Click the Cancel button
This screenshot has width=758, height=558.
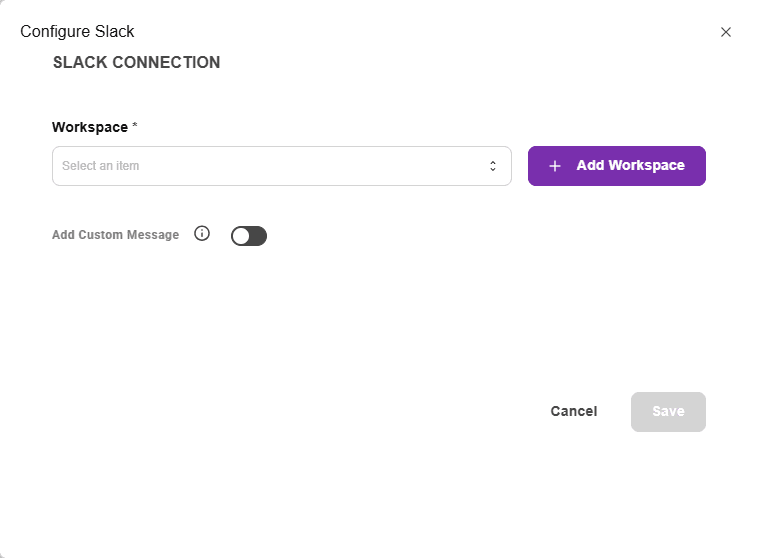[574, 411]
